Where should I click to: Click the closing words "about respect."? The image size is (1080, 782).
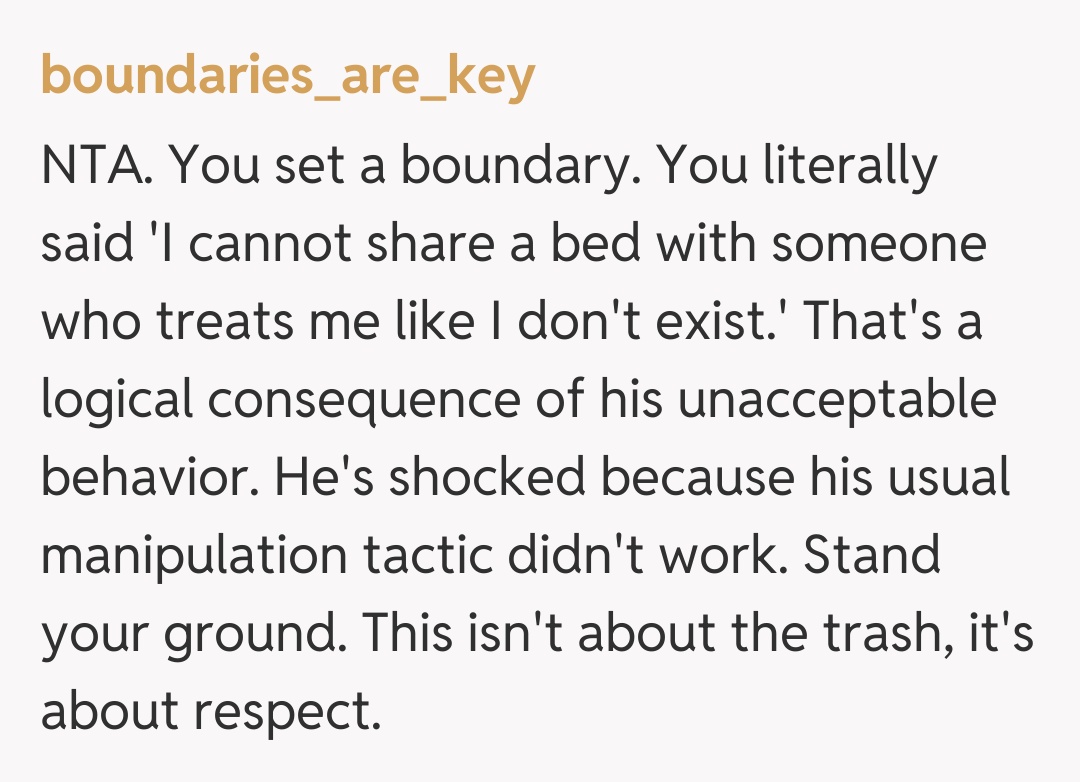211,713
